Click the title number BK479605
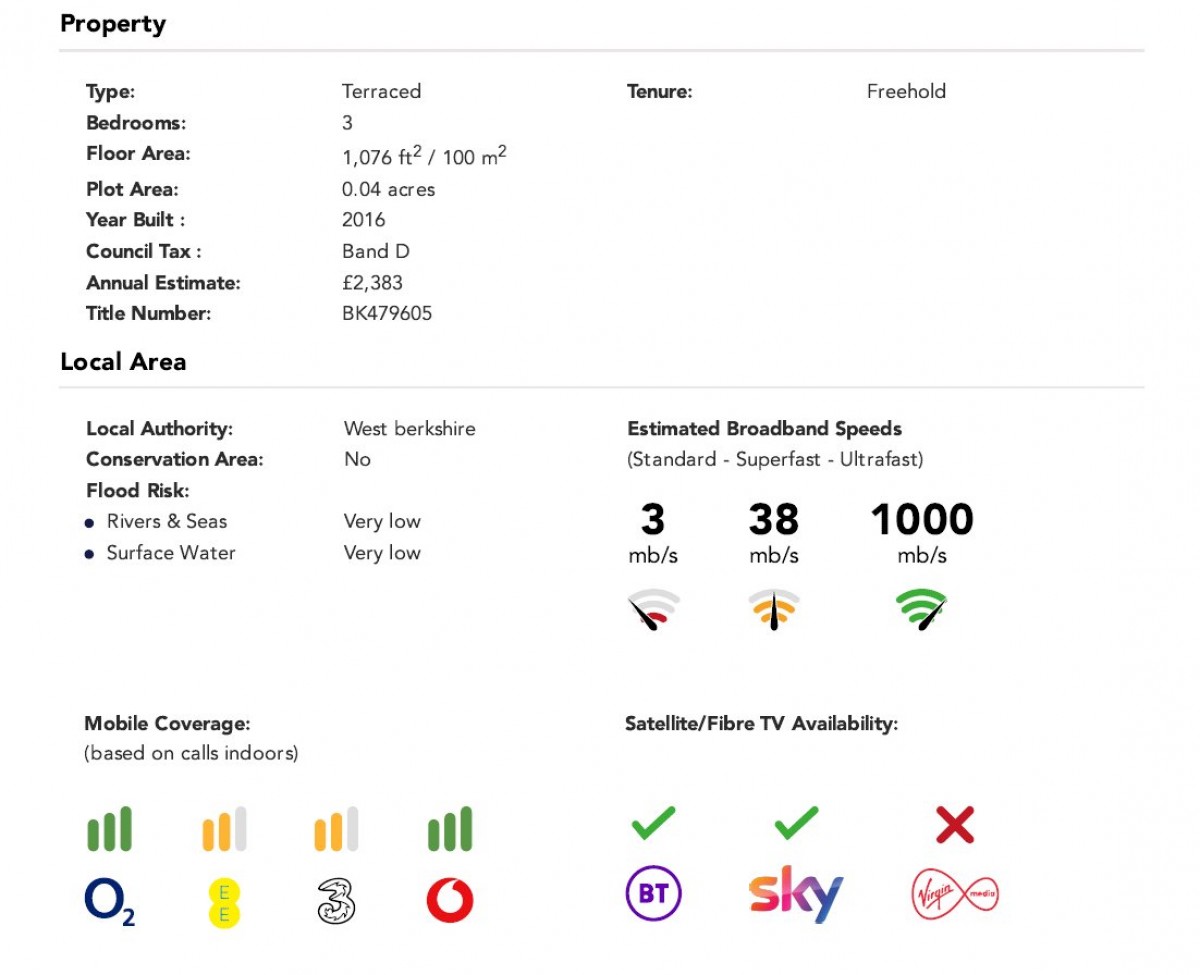The image size is (1200, 975). pyautogui.click(x=387, y=314)
